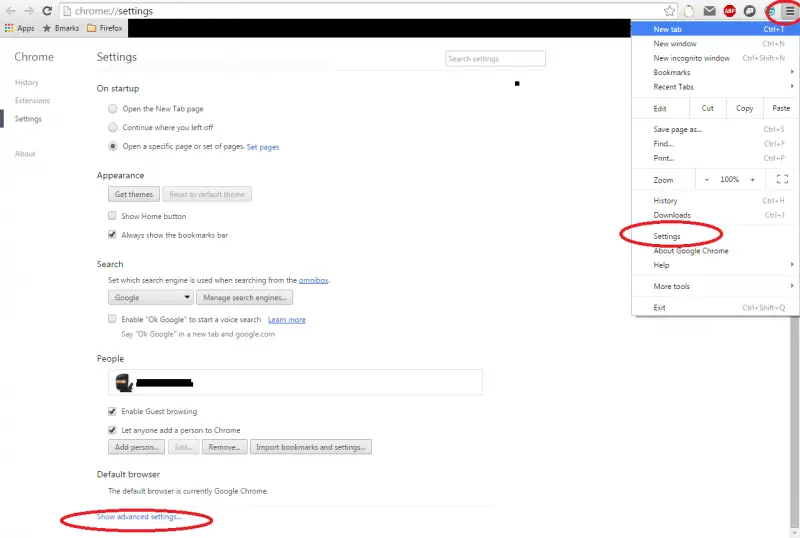Select Save page as menu item
The width and height of the screenshot is (800, 538).
pos(715,129)
